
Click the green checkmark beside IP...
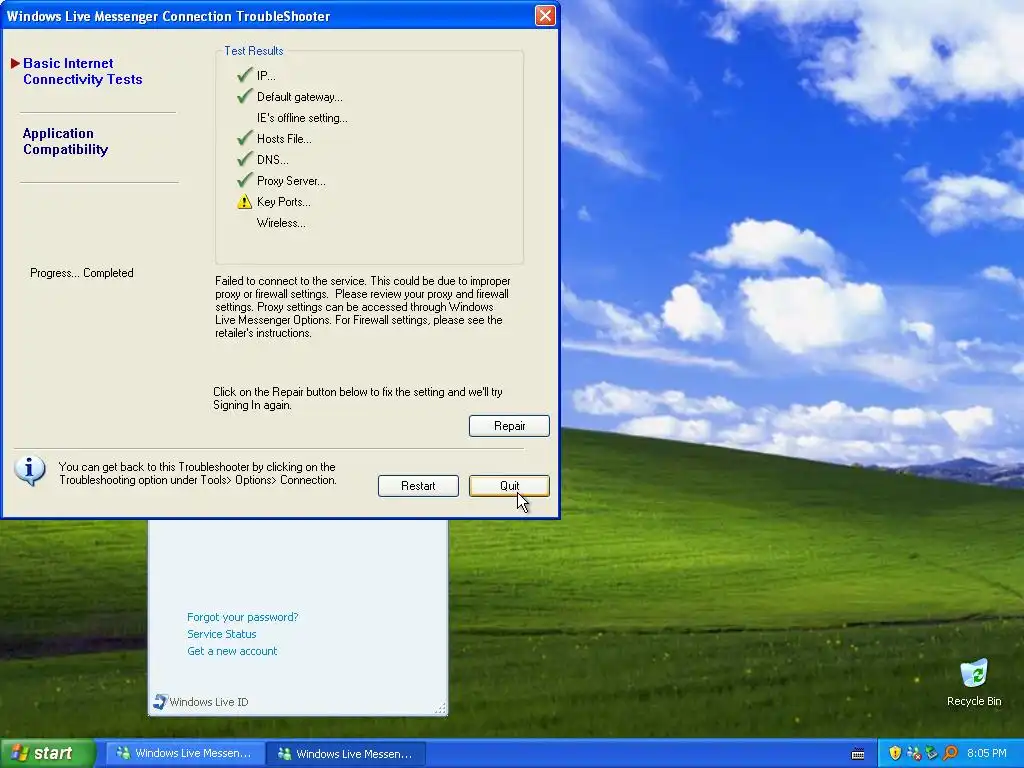245,75
